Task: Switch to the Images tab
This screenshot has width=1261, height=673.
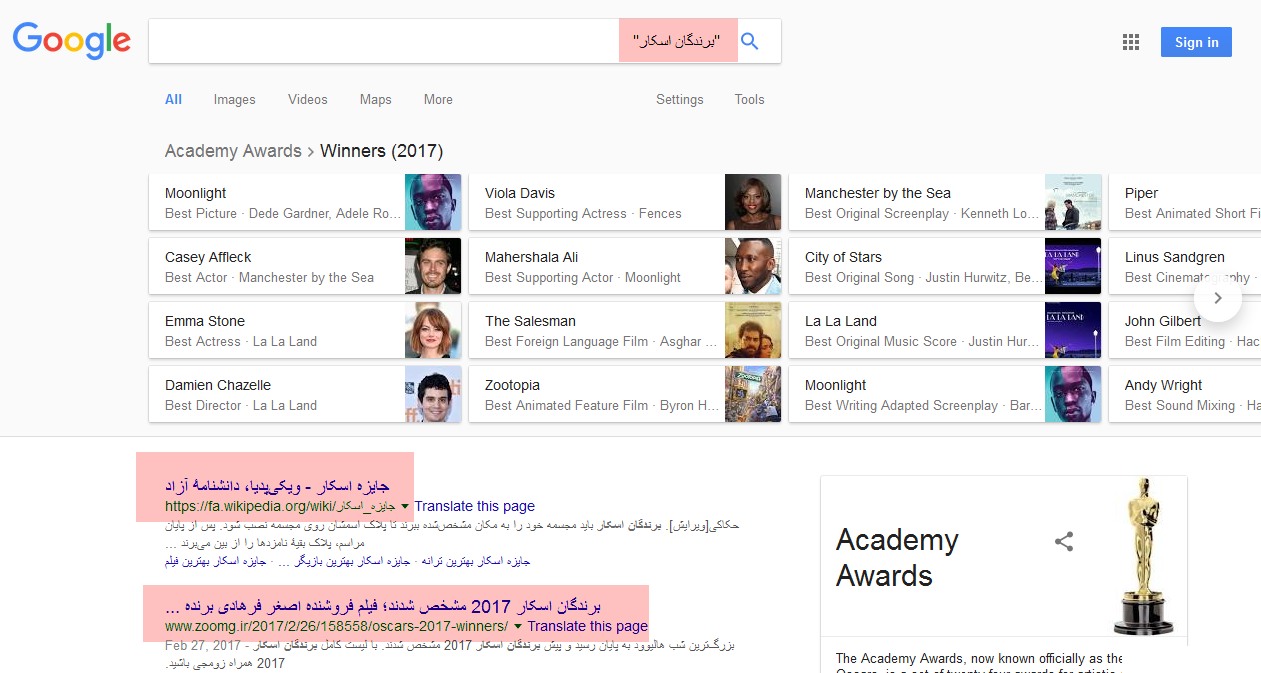Action: click(234, 100)
